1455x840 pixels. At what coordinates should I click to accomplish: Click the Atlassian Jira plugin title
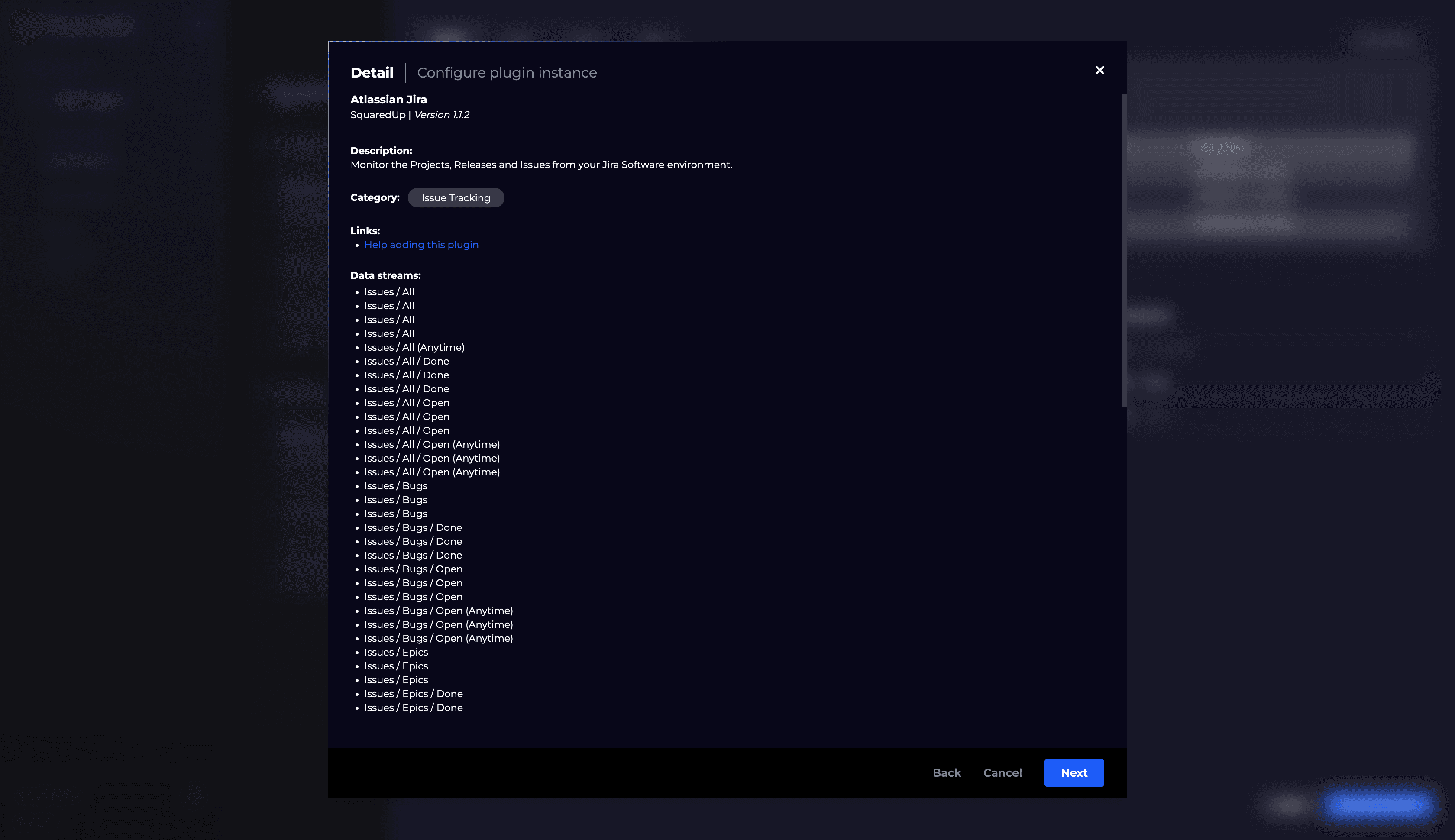click(388, 99)
